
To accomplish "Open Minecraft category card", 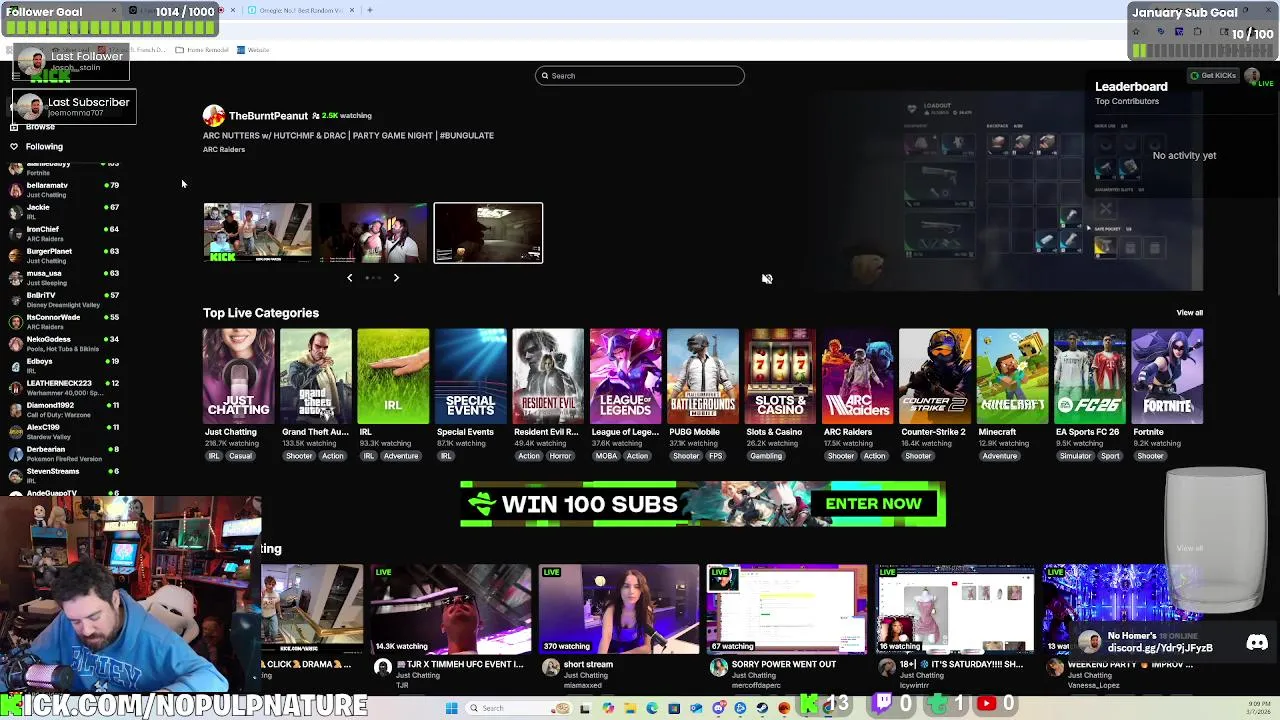I will (1013, 375).
